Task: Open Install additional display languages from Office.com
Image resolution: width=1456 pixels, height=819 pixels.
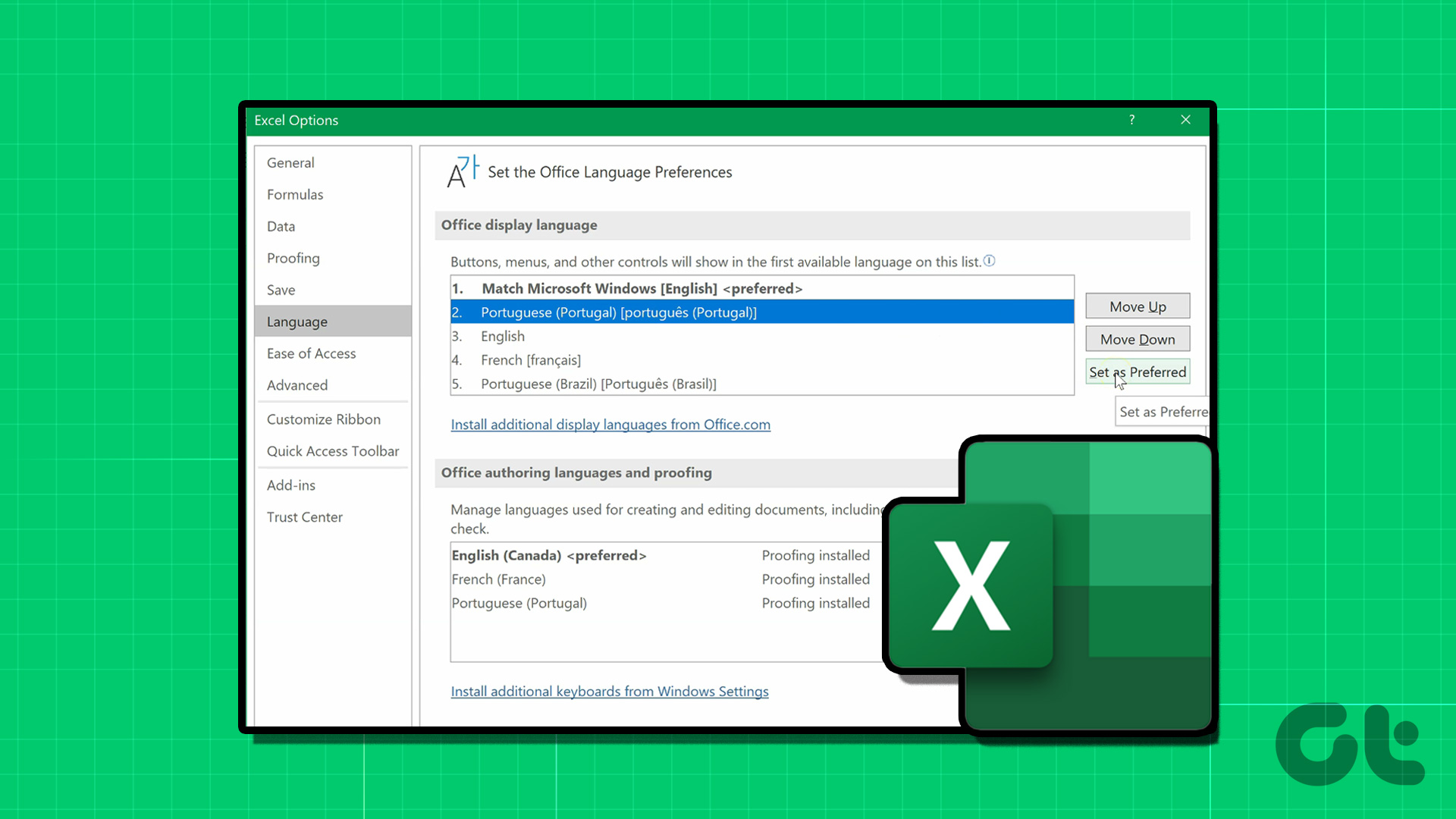Action: click(x=610, y=424)
